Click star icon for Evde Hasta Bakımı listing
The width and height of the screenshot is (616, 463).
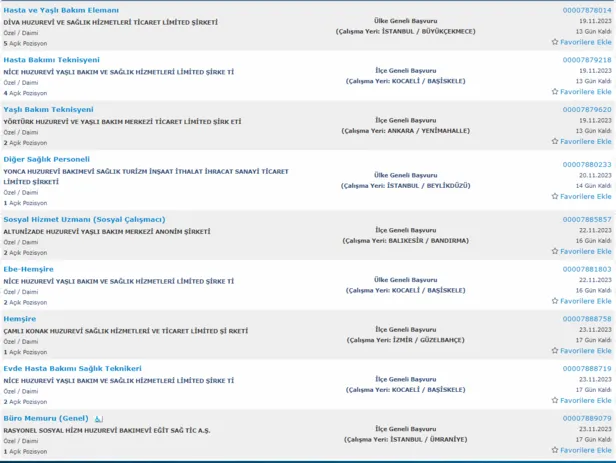click(556, 401)
